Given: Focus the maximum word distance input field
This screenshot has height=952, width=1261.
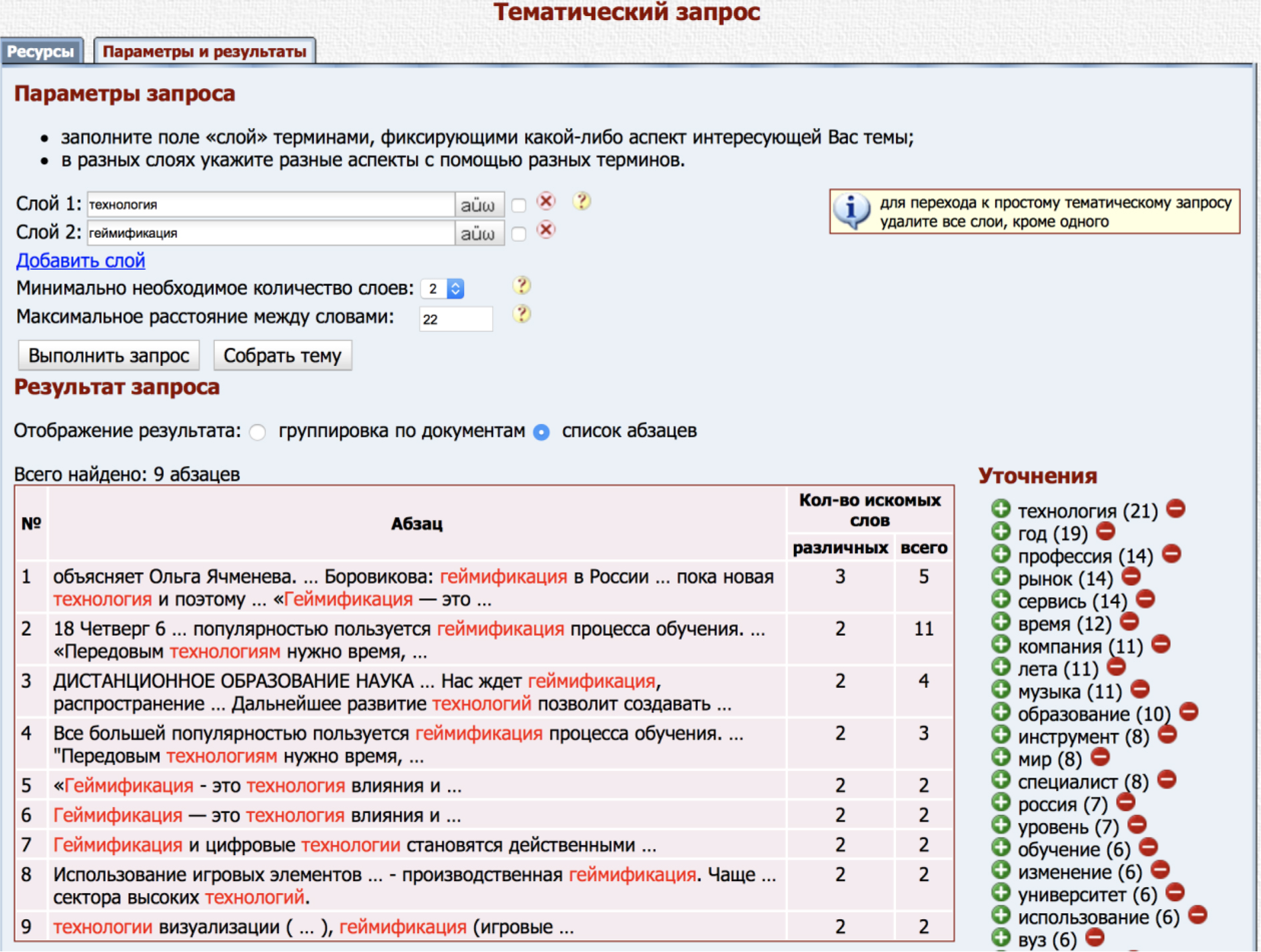Looking at the screenshot, I should tap(455, 319).
